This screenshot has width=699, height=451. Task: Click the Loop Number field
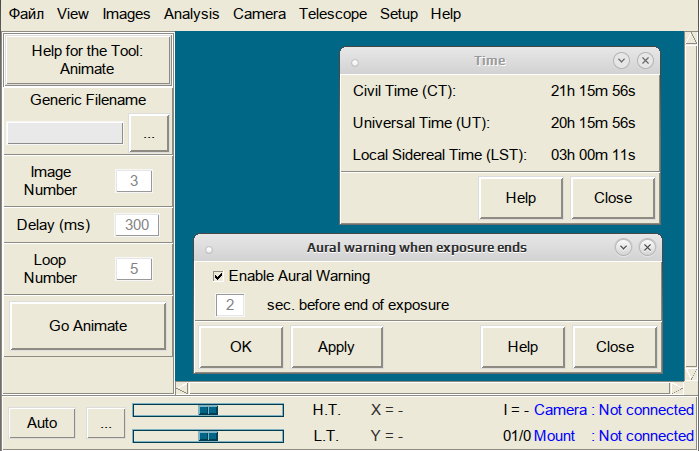tap(134, 269)
